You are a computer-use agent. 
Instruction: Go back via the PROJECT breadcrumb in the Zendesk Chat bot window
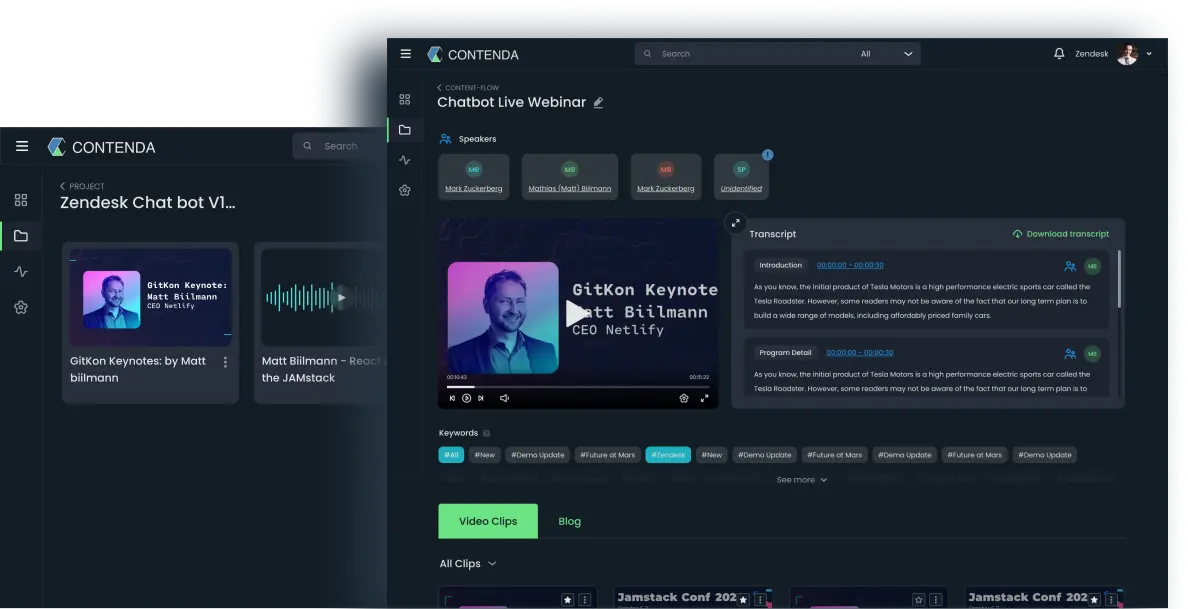coord(83,186)
